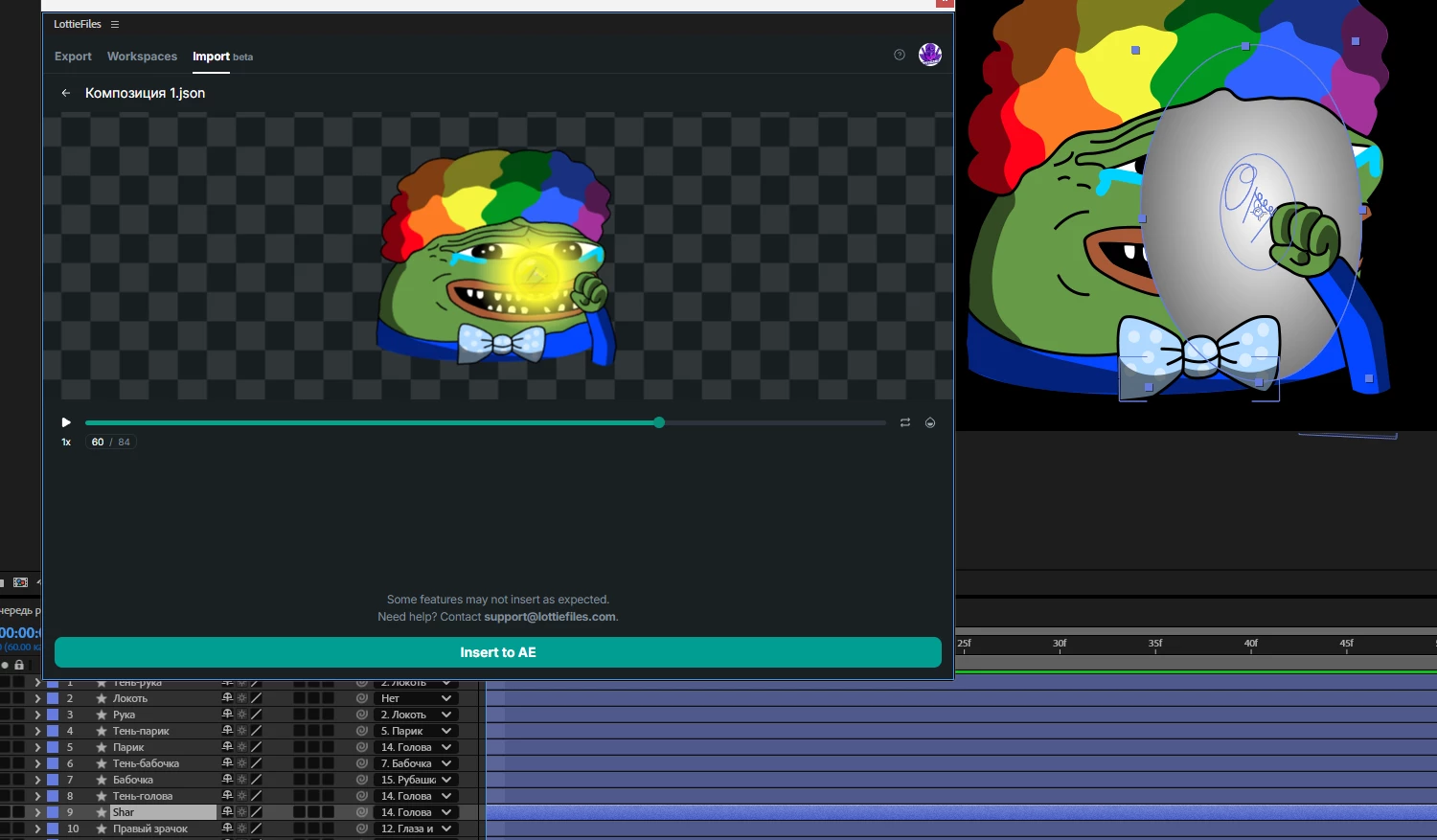Click parent pick whip of layer Shar
Image resolution: width=1437 pixels, height=840 pixels.
(361, 812)
